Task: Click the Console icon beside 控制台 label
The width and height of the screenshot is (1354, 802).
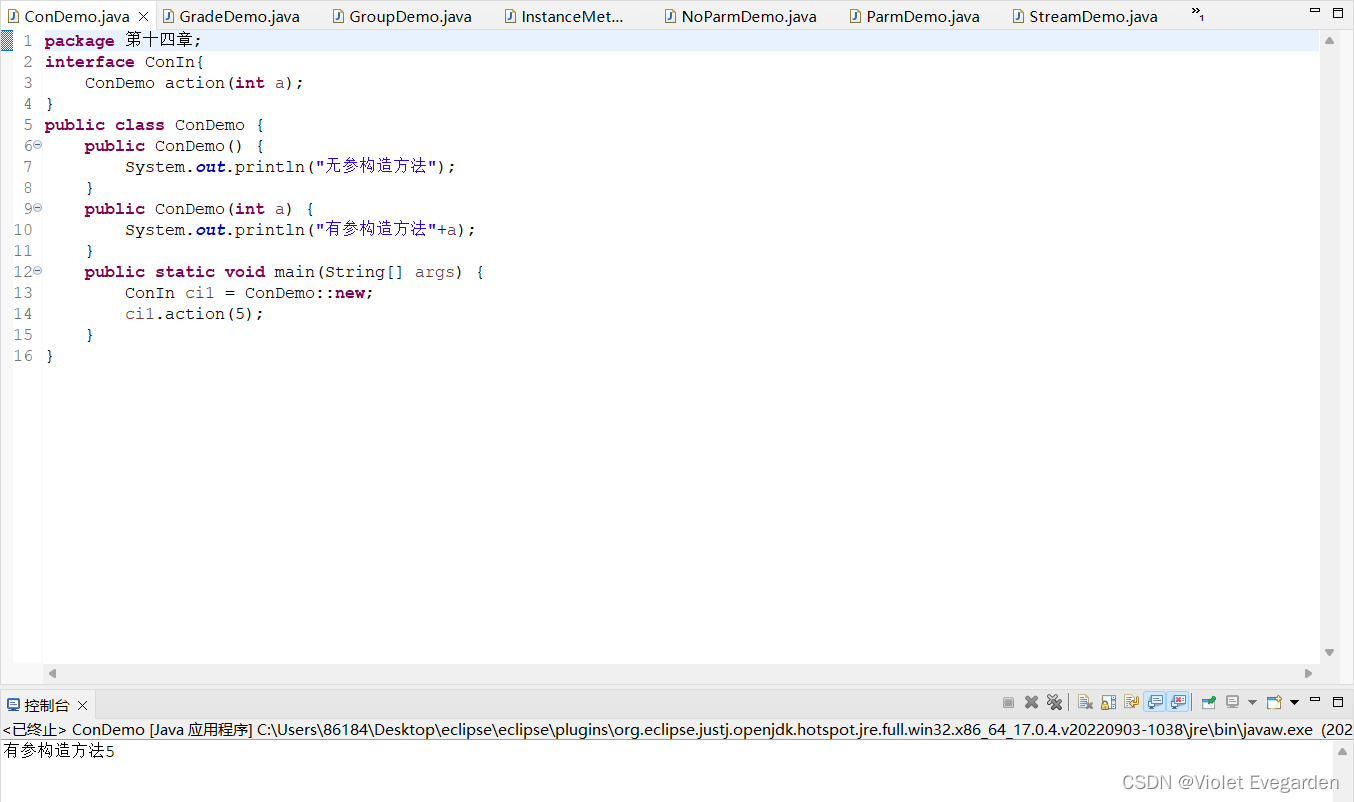Action: pyautogui.click(x=12, y=704)
